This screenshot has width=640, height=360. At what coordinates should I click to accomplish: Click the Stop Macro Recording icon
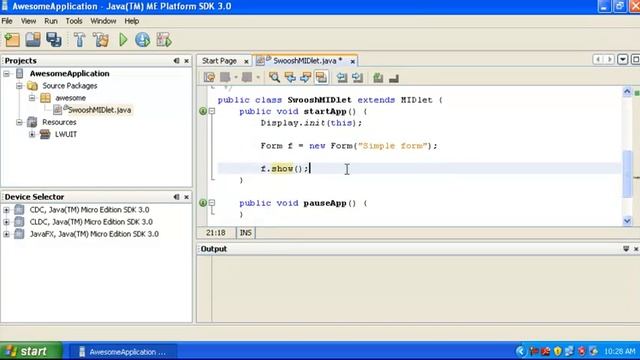click(x=393, y=77)
